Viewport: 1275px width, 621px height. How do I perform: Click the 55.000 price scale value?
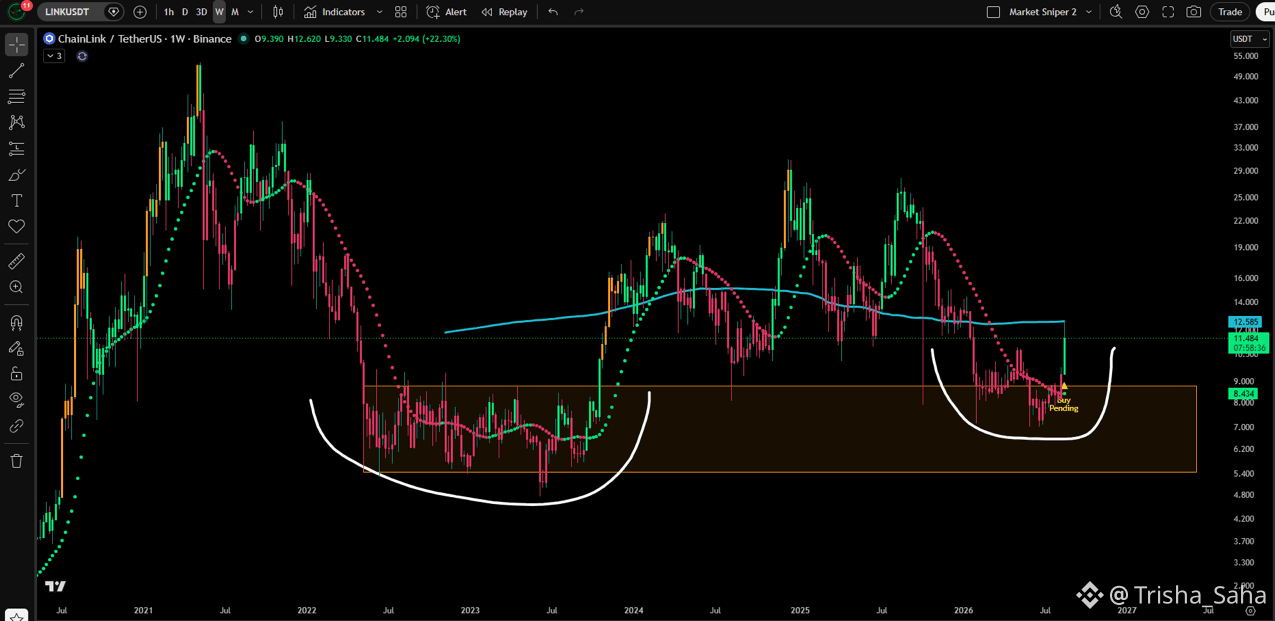[x=1246, y=56]
